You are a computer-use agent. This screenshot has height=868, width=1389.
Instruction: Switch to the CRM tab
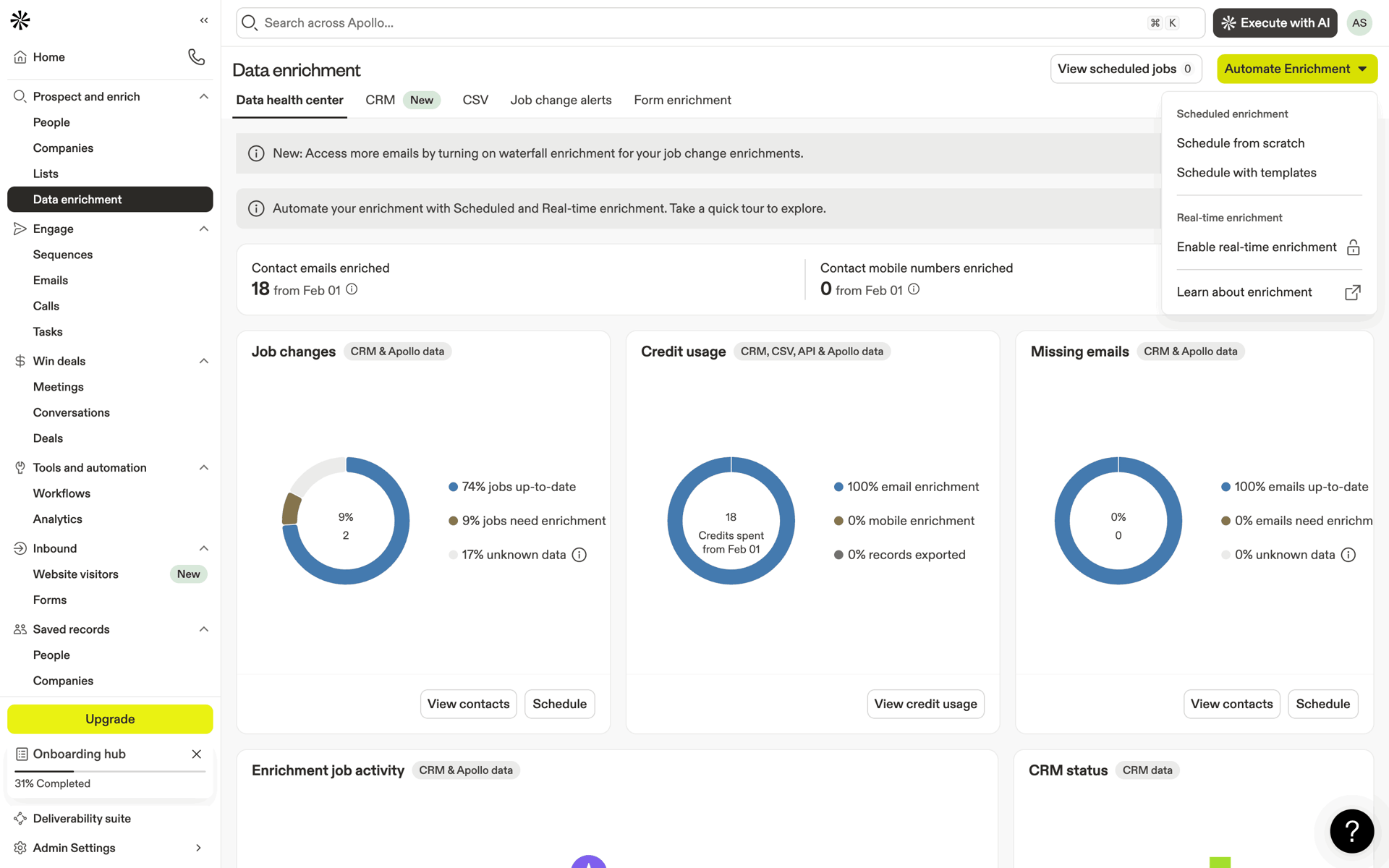(x=381, y=100)
